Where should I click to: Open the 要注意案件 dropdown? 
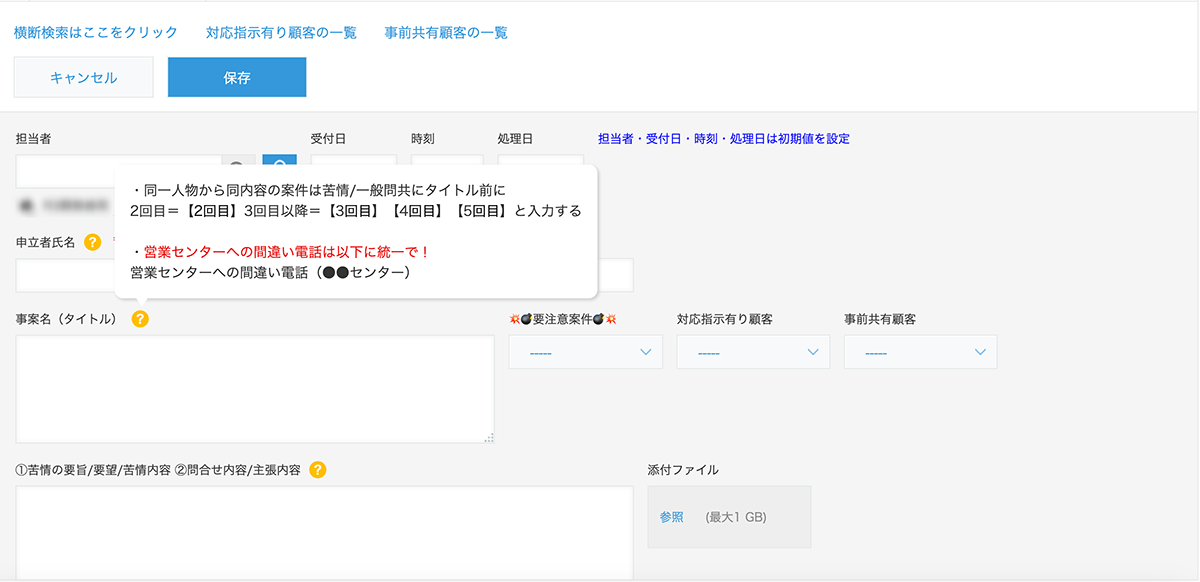tap(585, 352)
